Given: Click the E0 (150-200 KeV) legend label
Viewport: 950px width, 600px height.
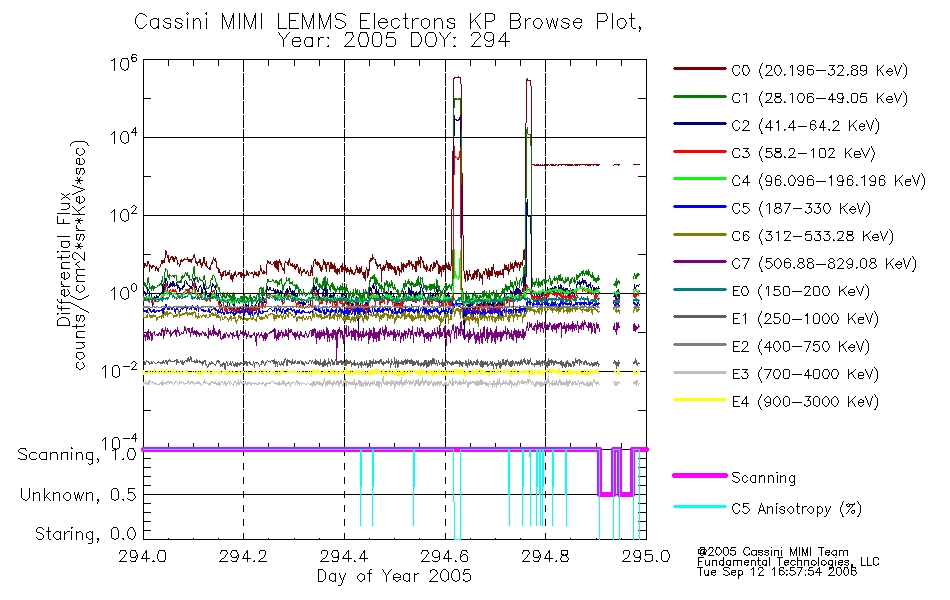Looking at the screenshot, I should 800,292.
